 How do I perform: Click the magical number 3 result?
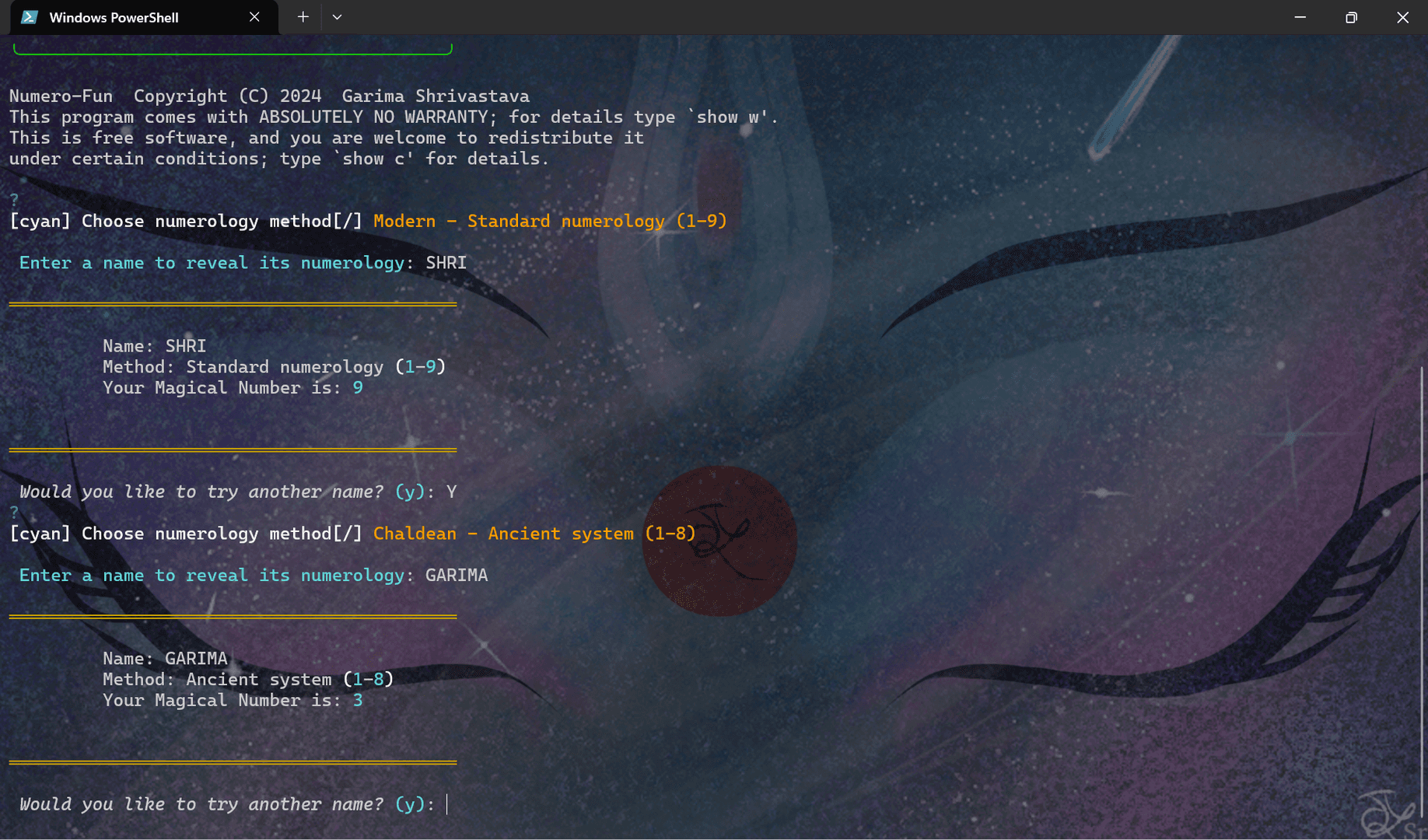358,701
